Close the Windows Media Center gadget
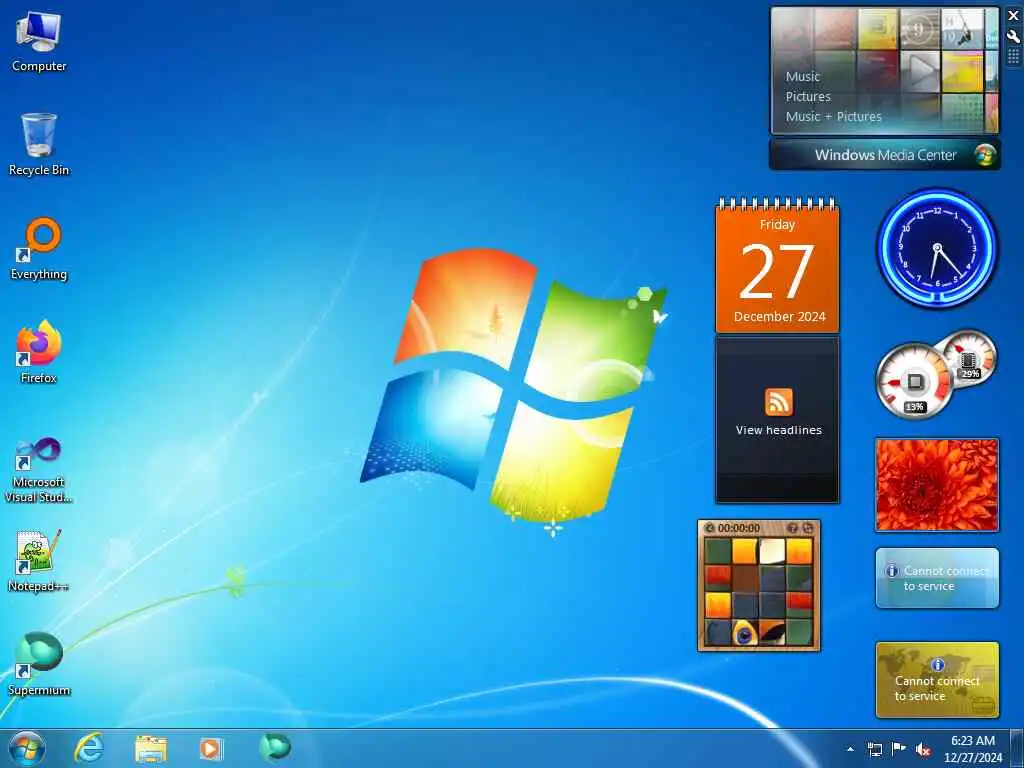This screenshot has height=768, width=1024. pos(1014,16)
